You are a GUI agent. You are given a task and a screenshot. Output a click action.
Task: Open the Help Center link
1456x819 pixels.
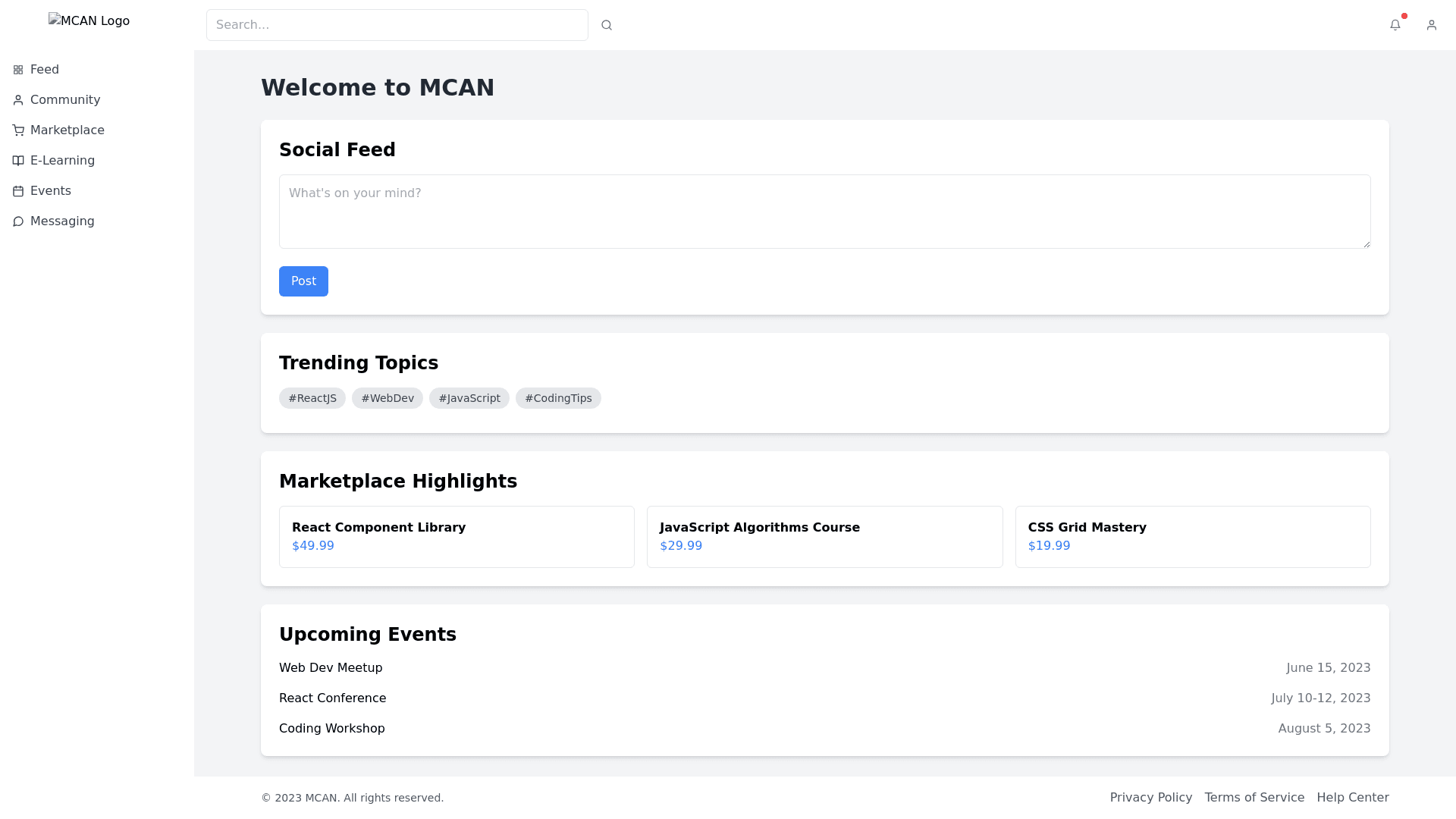coord(1352,797)
